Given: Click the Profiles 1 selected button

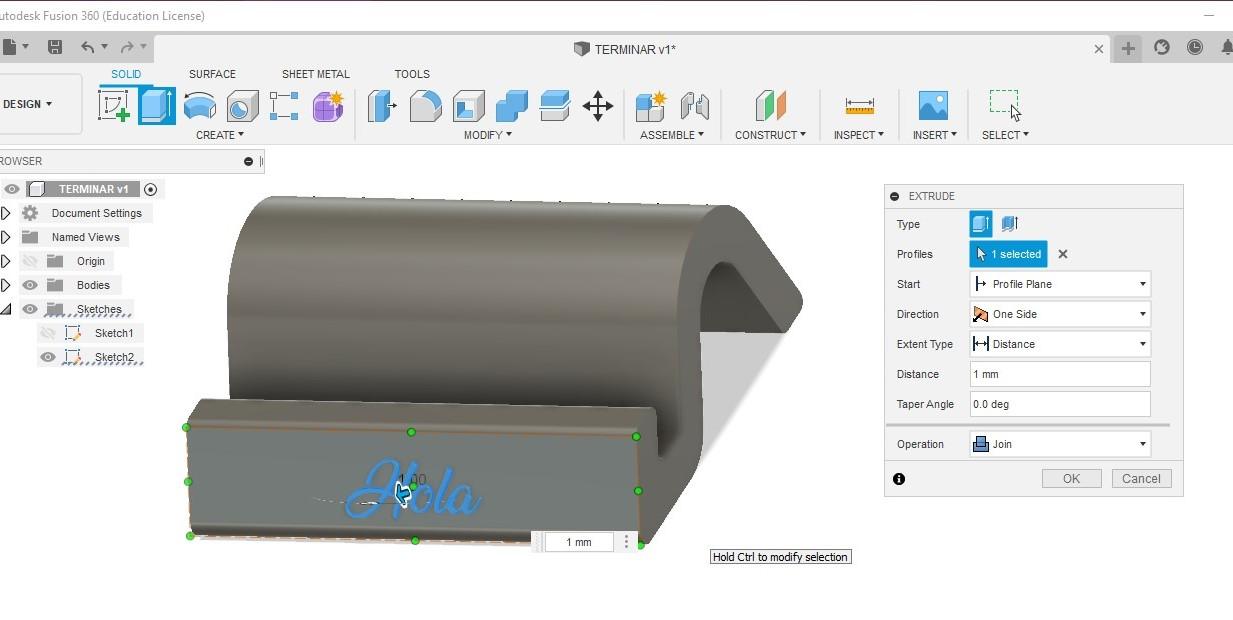Looking at the screenshot, I should (1008, 254).
